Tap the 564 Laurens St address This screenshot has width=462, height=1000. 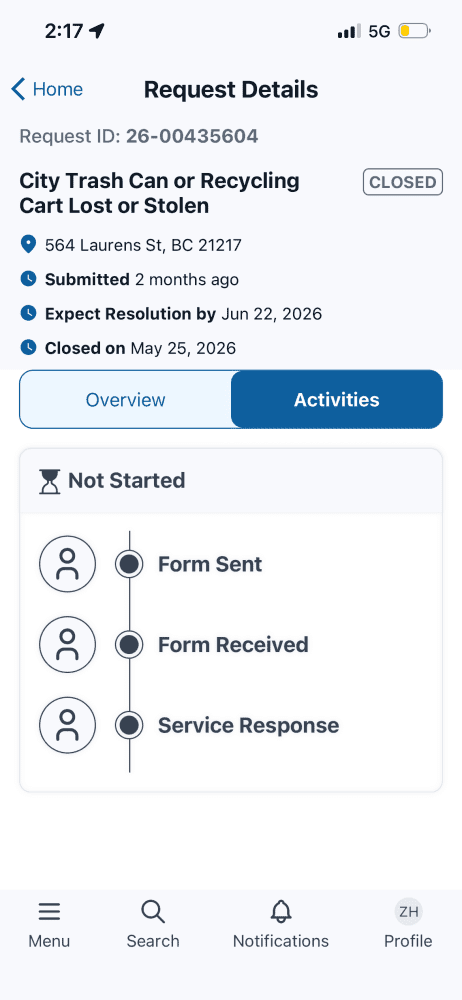143,245
